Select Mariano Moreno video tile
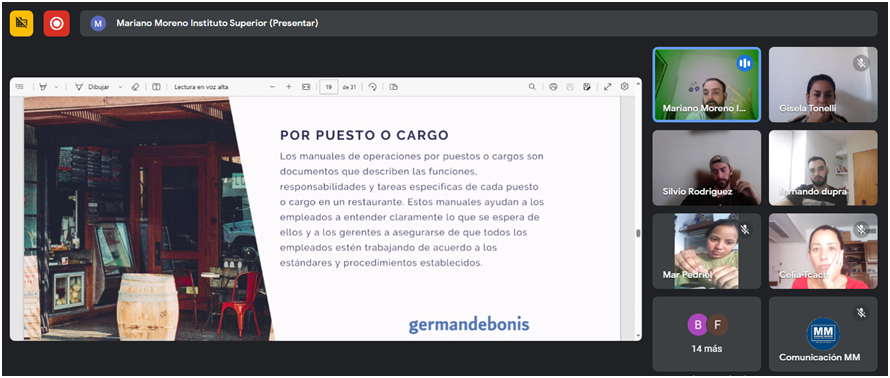This screenshot has width=890, height=378. (707, 84)
